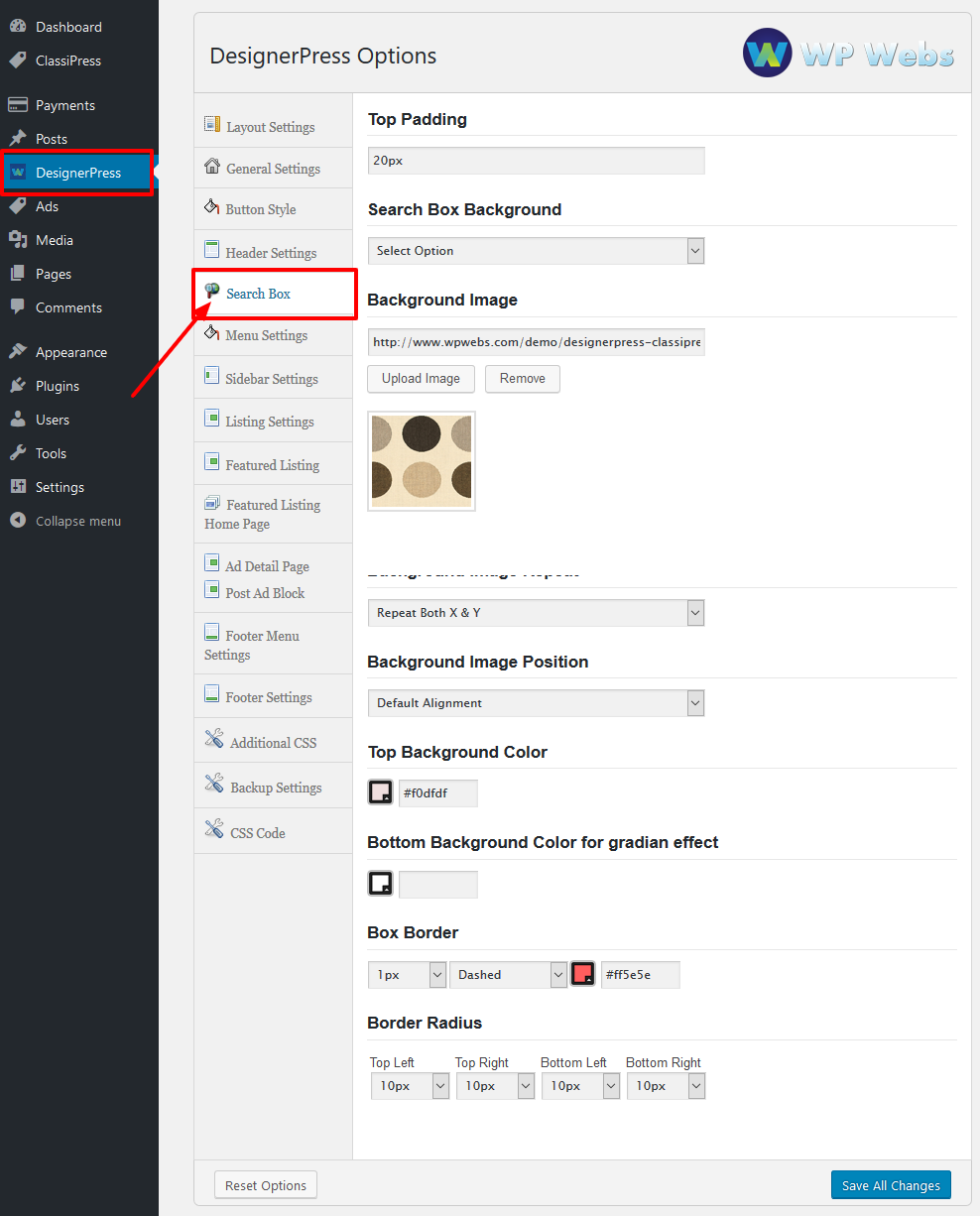
Task: Click the Pages icon in admin menu
Action: click(18, 274)
